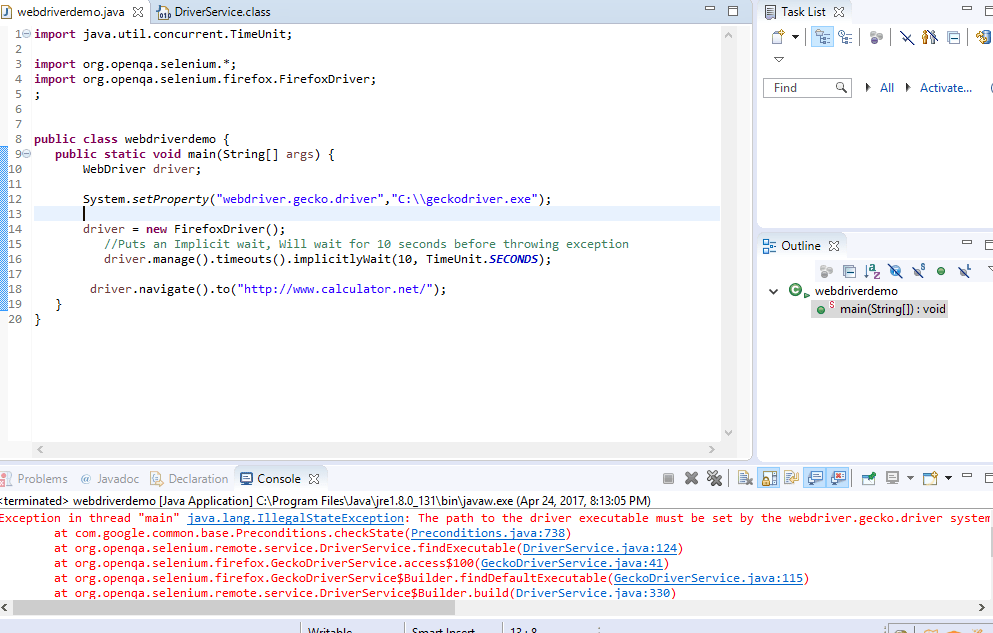Click Focus on Workweek in Task List

pos(876,37)
